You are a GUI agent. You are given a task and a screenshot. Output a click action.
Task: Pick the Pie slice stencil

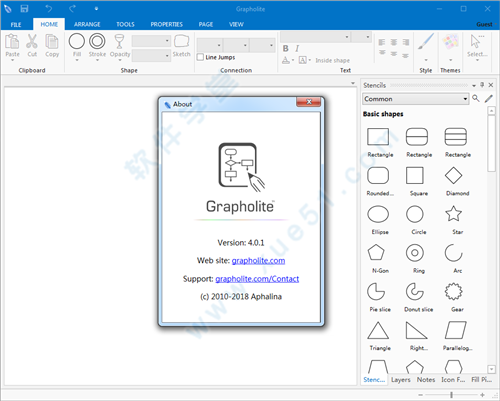point(376,291)
